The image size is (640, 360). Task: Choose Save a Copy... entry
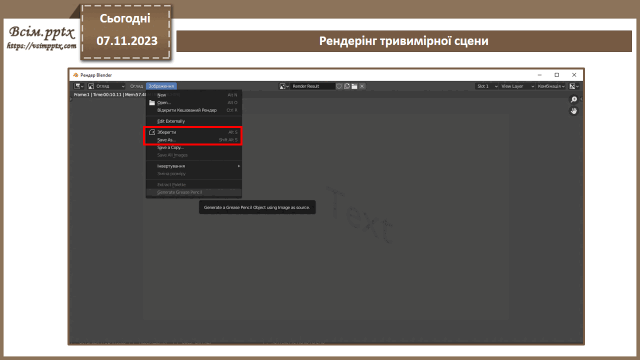tap(194, 147)
